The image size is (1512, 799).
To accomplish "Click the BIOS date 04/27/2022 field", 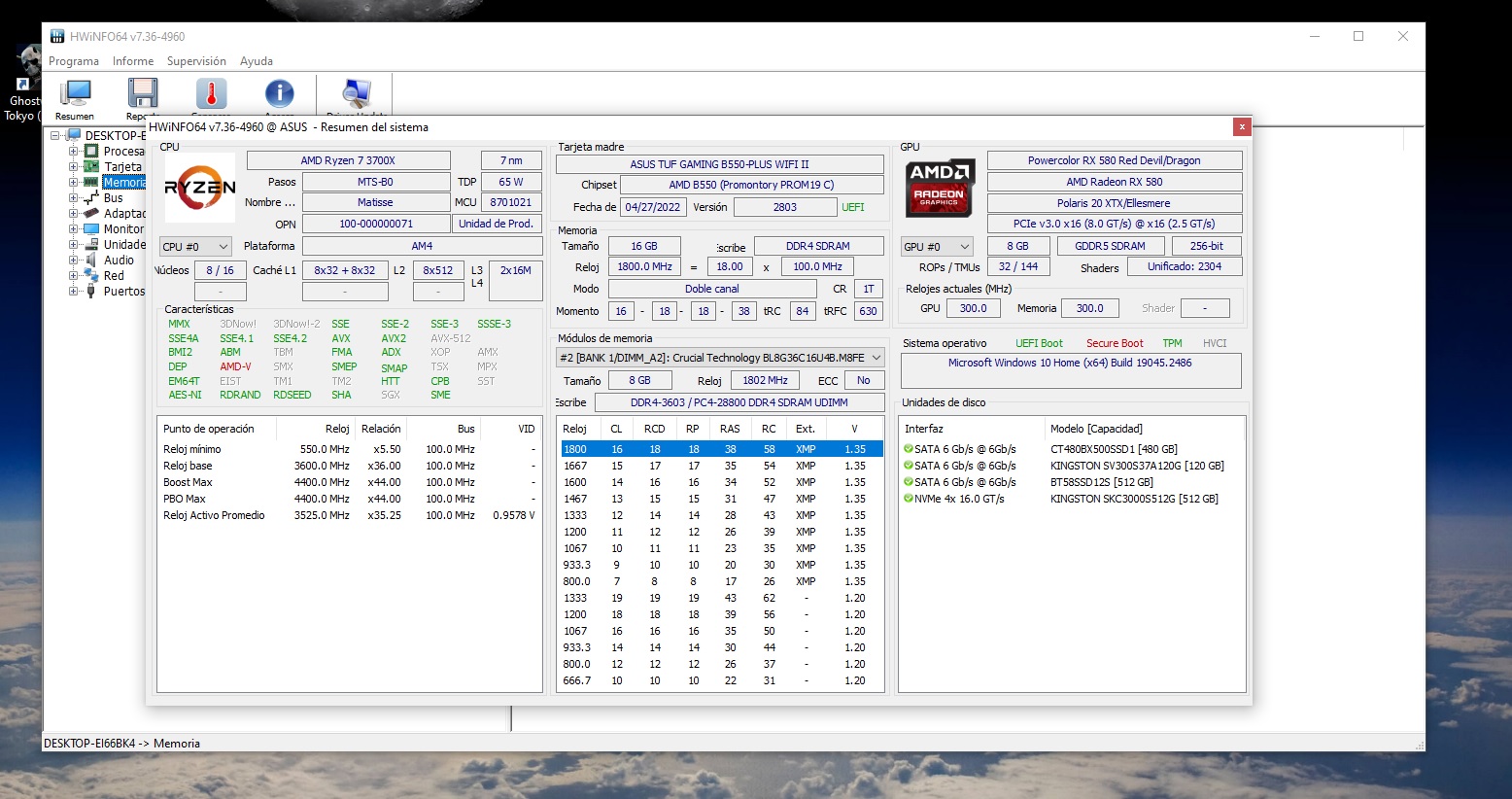I will [x=653, y=207].
